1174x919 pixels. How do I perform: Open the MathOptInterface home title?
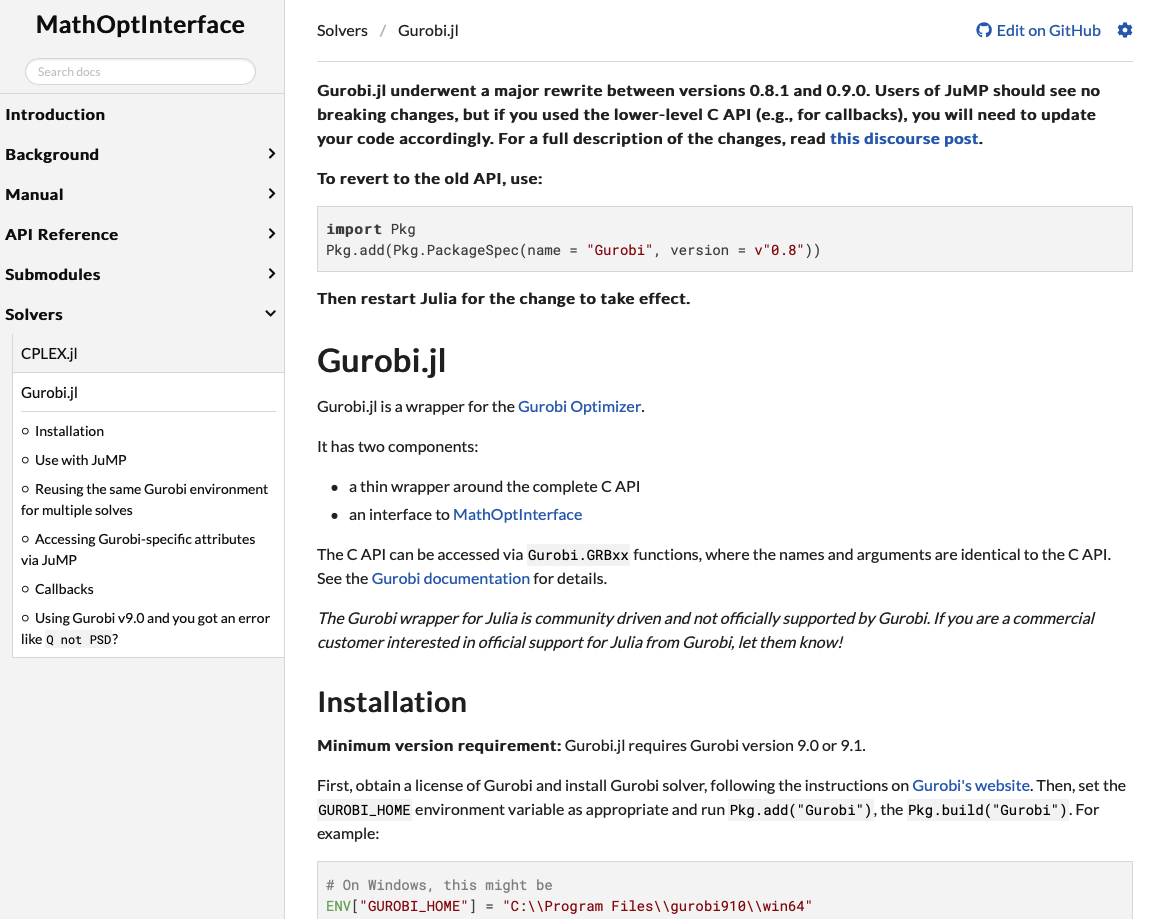pyautogui.click(x=141, y=24)
